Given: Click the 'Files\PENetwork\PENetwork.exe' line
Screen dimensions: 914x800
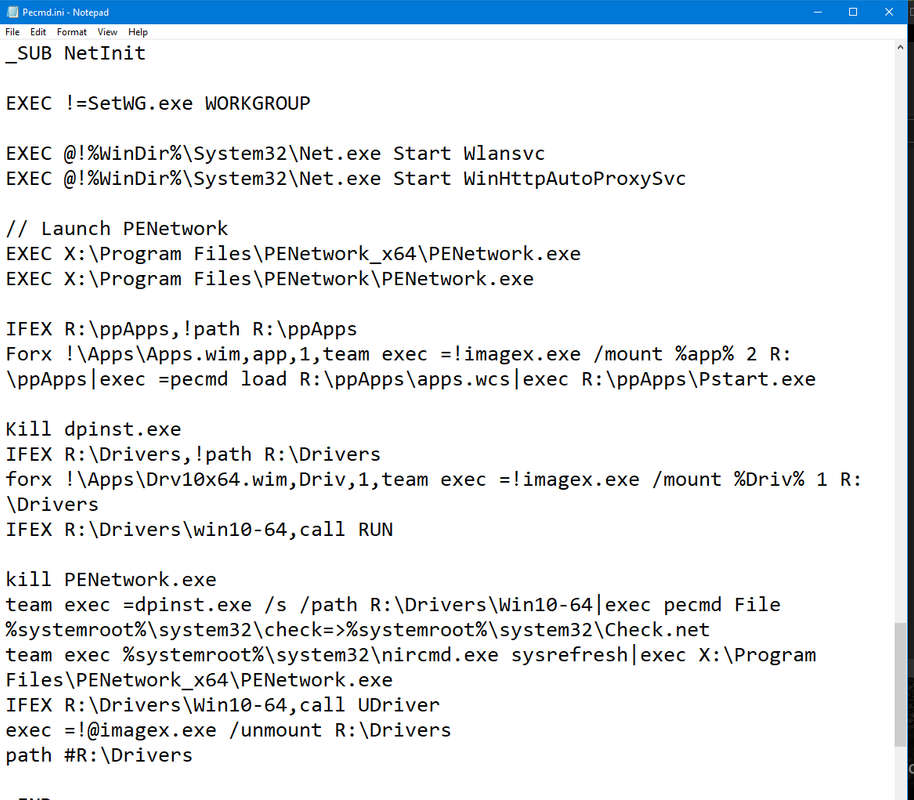Looking at the screenshot, I should 270,279.
